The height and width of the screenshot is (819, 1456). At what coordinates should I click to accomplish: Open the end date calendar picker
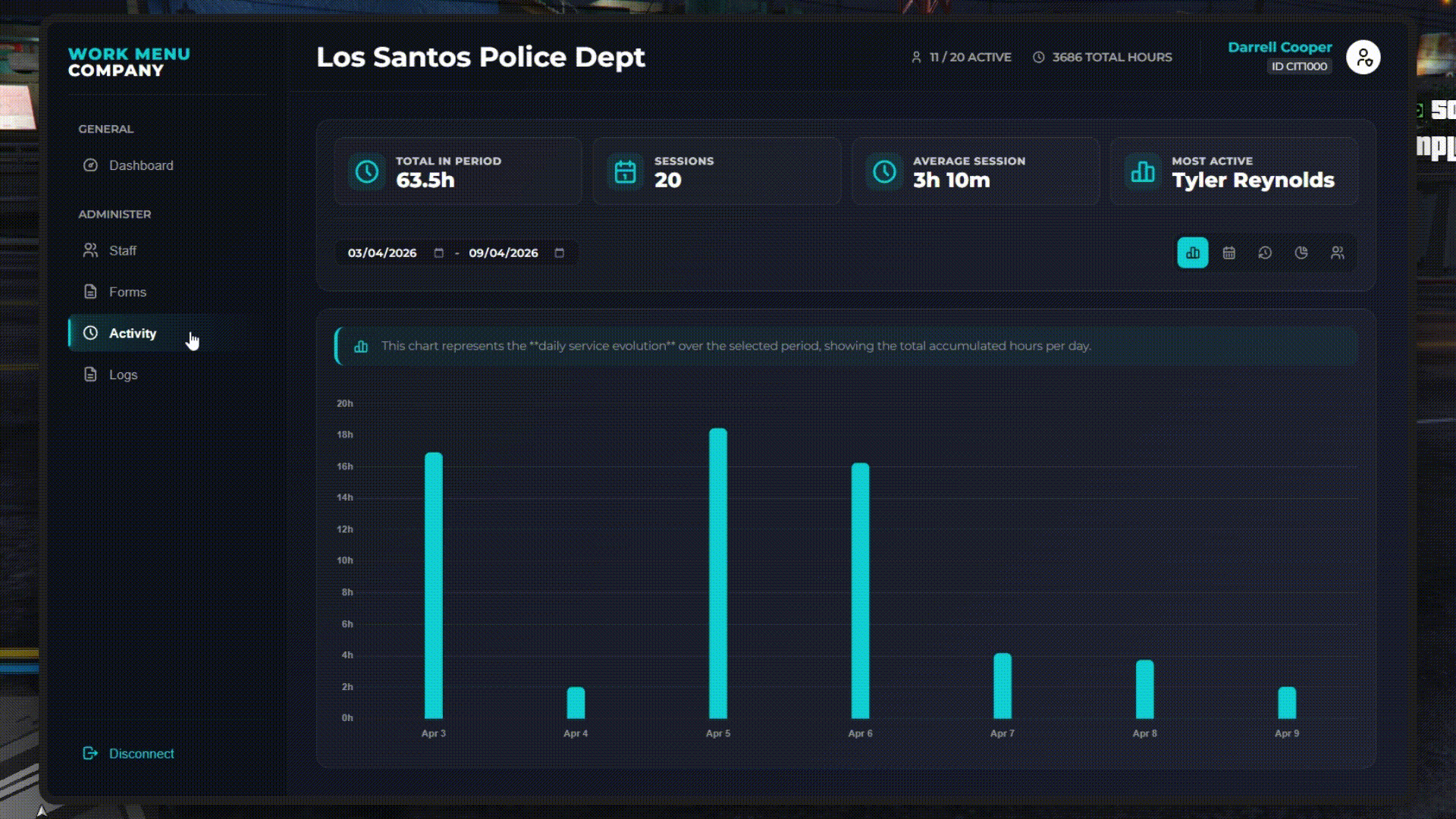point(560,253)
